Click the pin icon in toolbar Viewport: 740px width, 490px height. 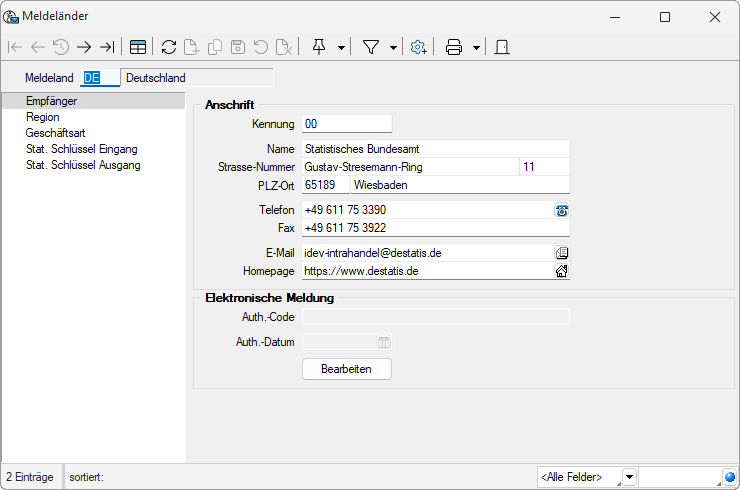(320, 47)
